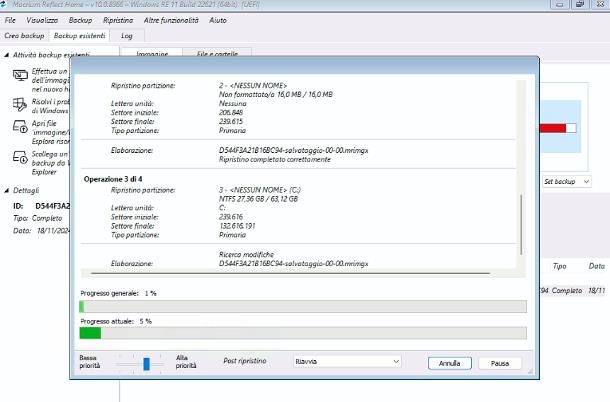Open the Set backup dropdown

click(566, 182)
